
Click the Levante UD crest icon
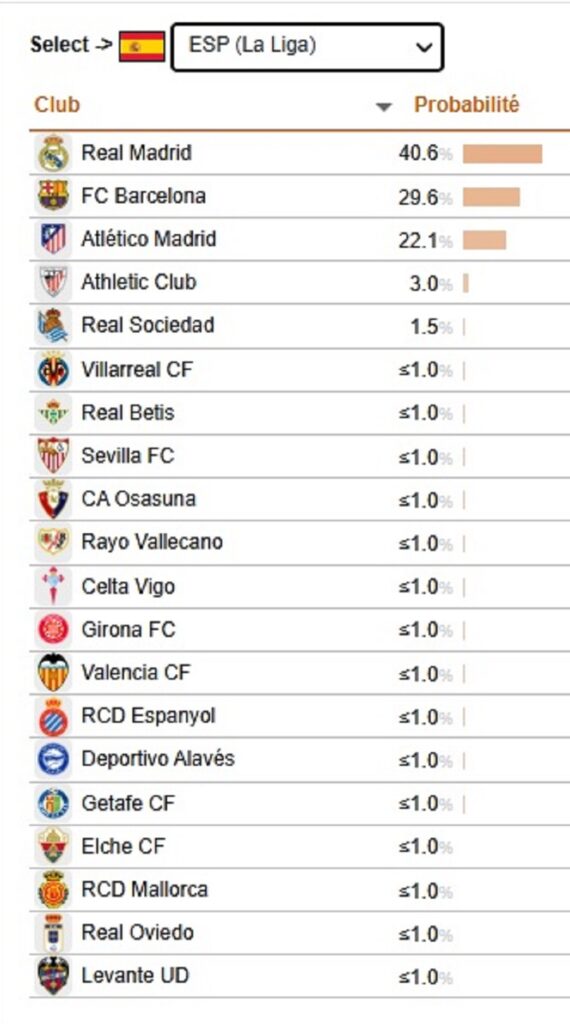54,976
